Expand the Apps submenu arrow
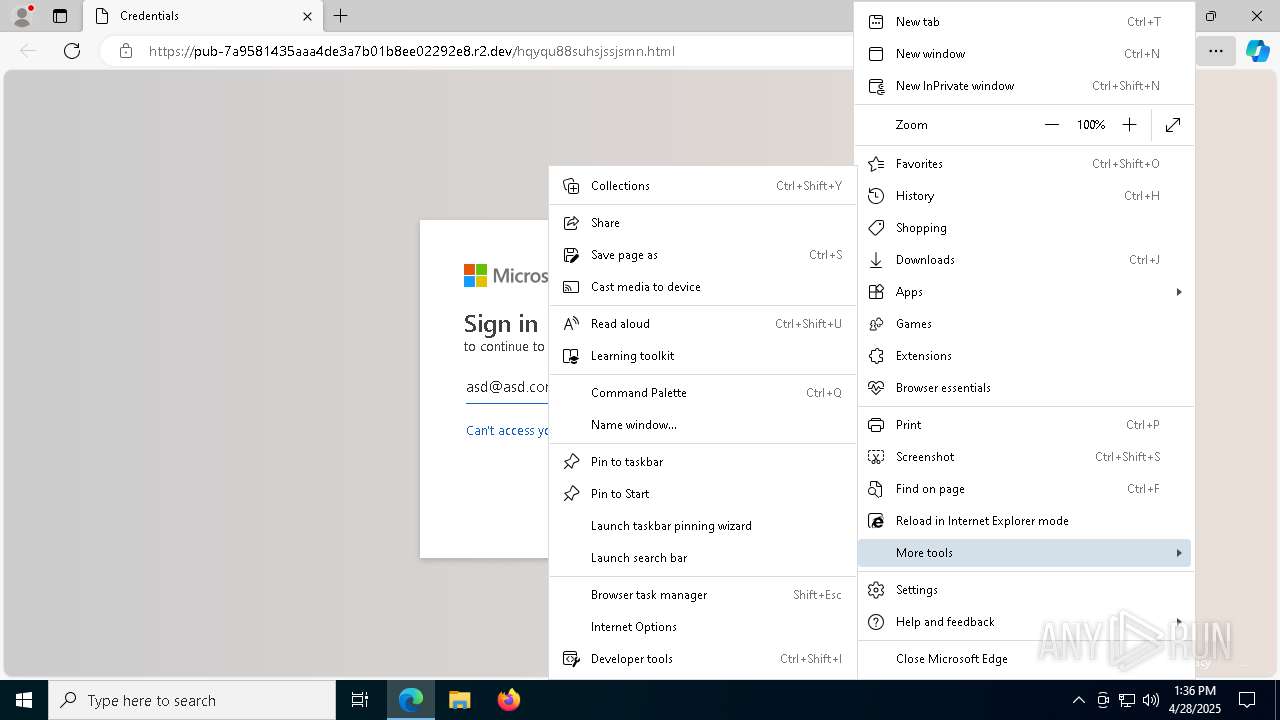This screenshot has width=1280, height=720. pyautogui.click(x=1179, y=292)
